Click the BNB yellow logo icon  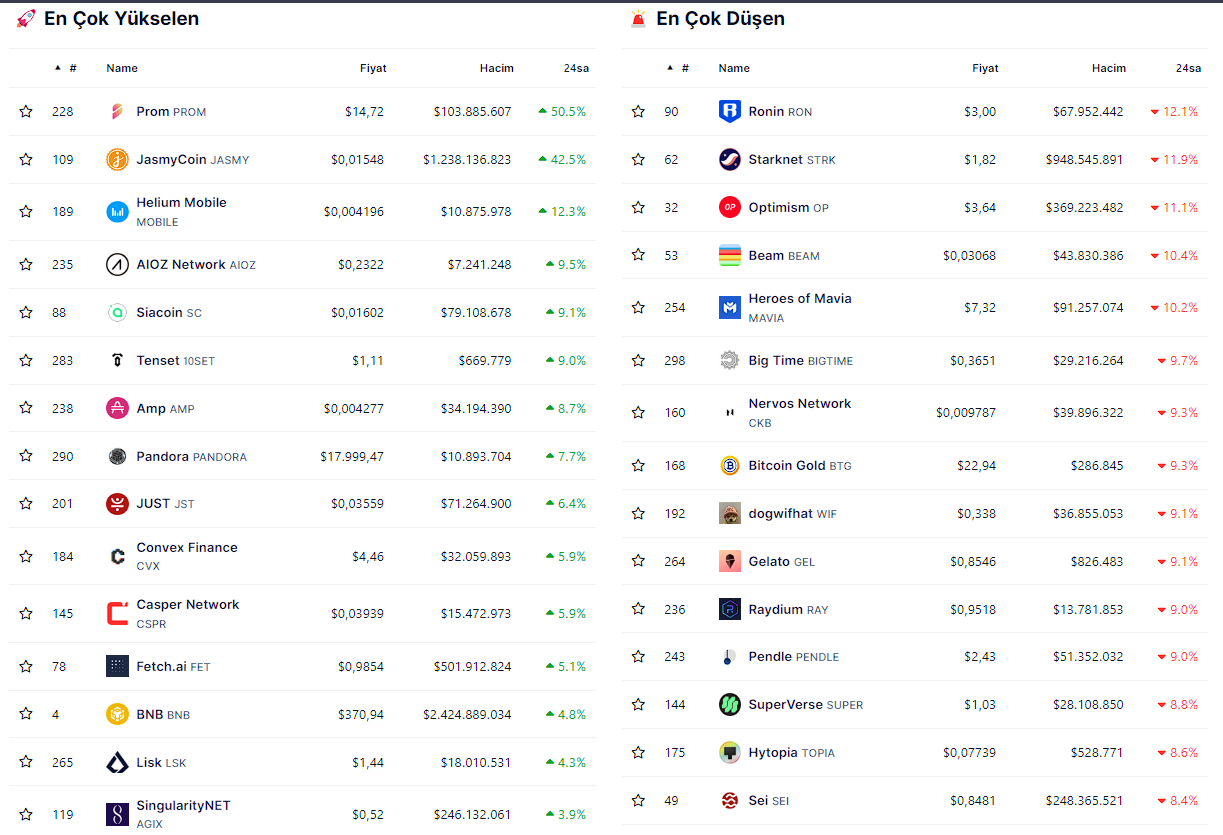point(118,715)
